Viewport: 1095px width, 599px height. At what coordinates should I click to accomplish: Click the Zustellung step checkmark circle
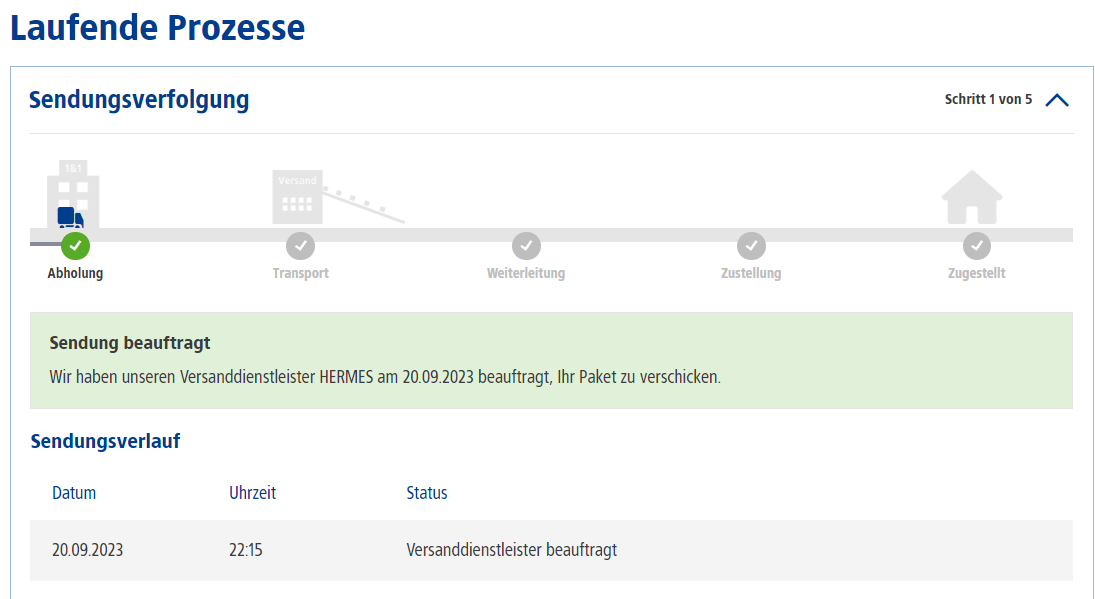[751, 246]
